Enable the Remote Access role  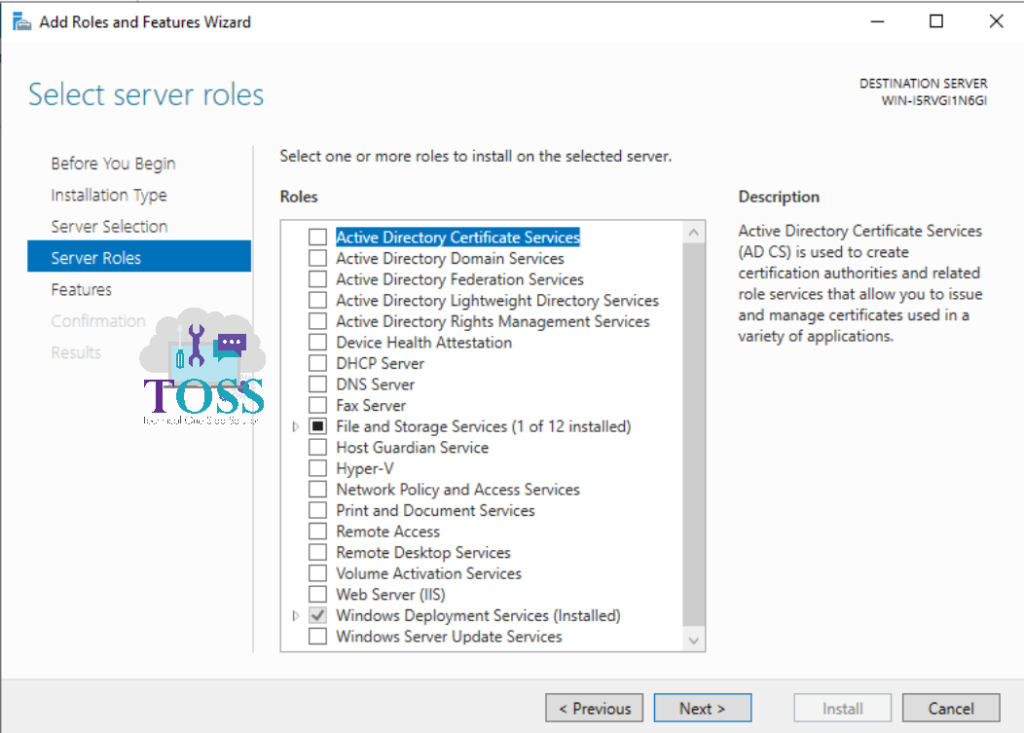(318, 531)
